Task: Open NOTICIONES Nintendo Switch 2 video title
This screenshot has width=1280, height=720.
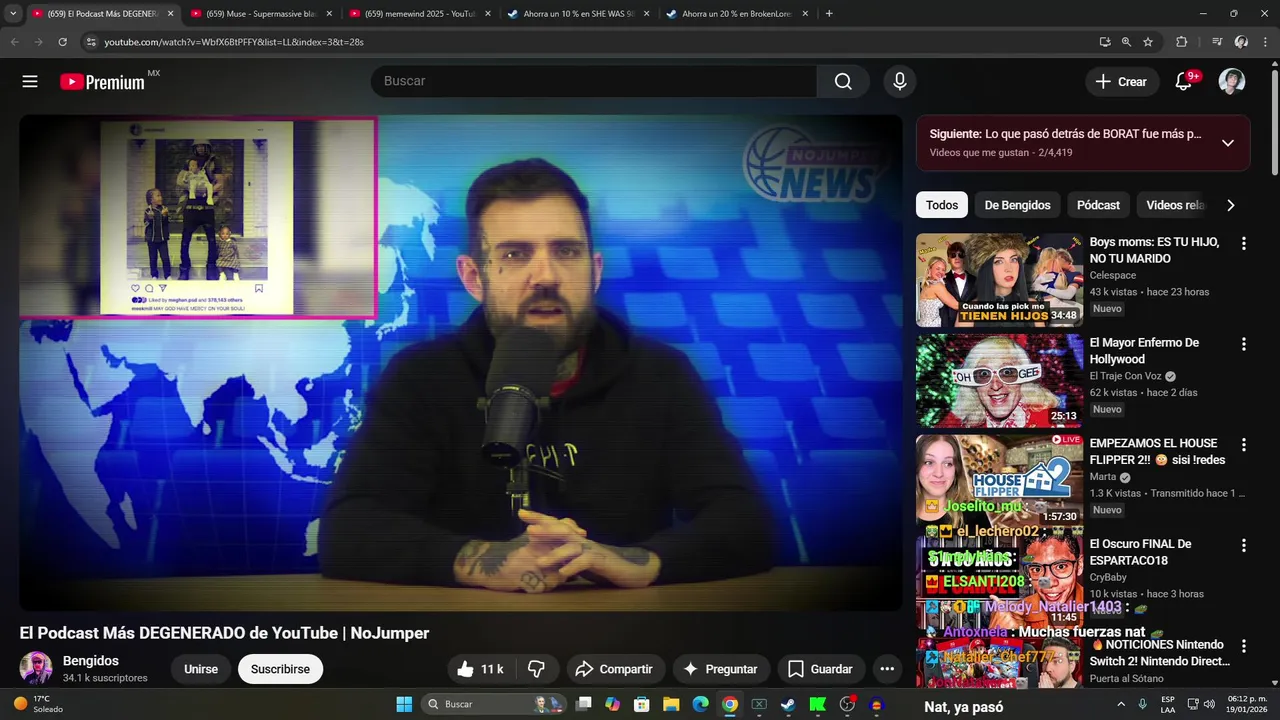Action: pyautogui.click(x=1160, y=653)
